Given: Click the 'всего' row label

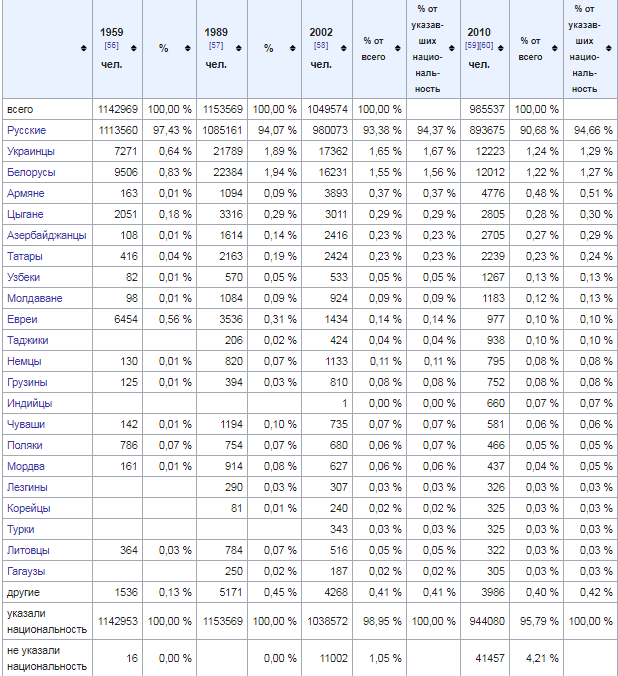Looking at the screenshot, I should (20, 110).
